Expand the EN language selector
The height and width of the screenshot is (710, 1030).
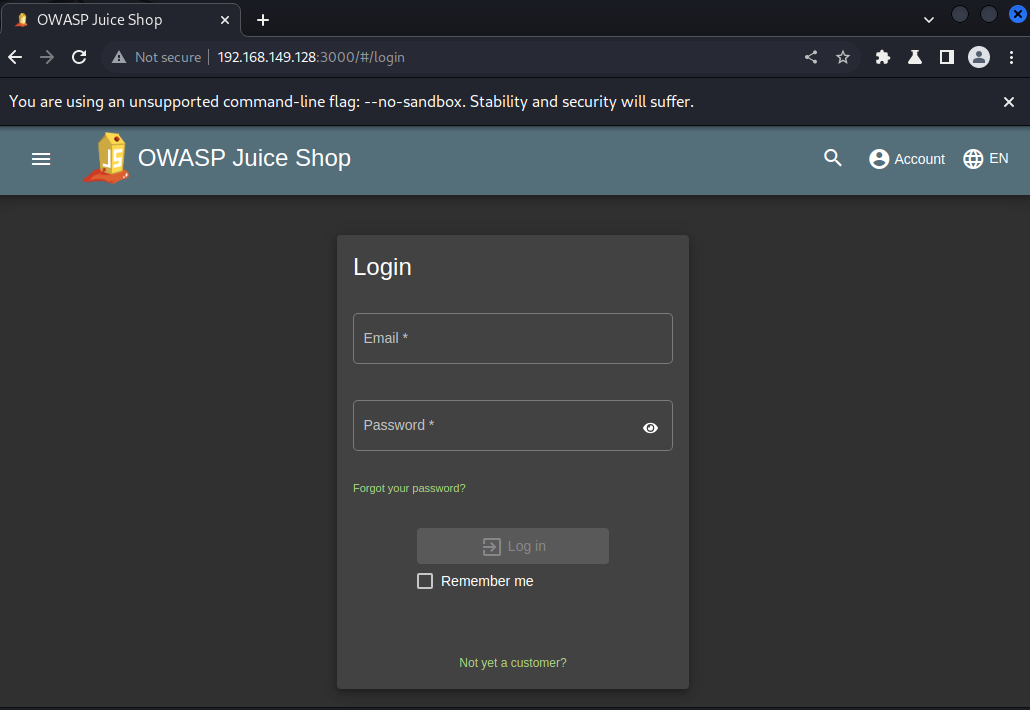click(985, 159)
